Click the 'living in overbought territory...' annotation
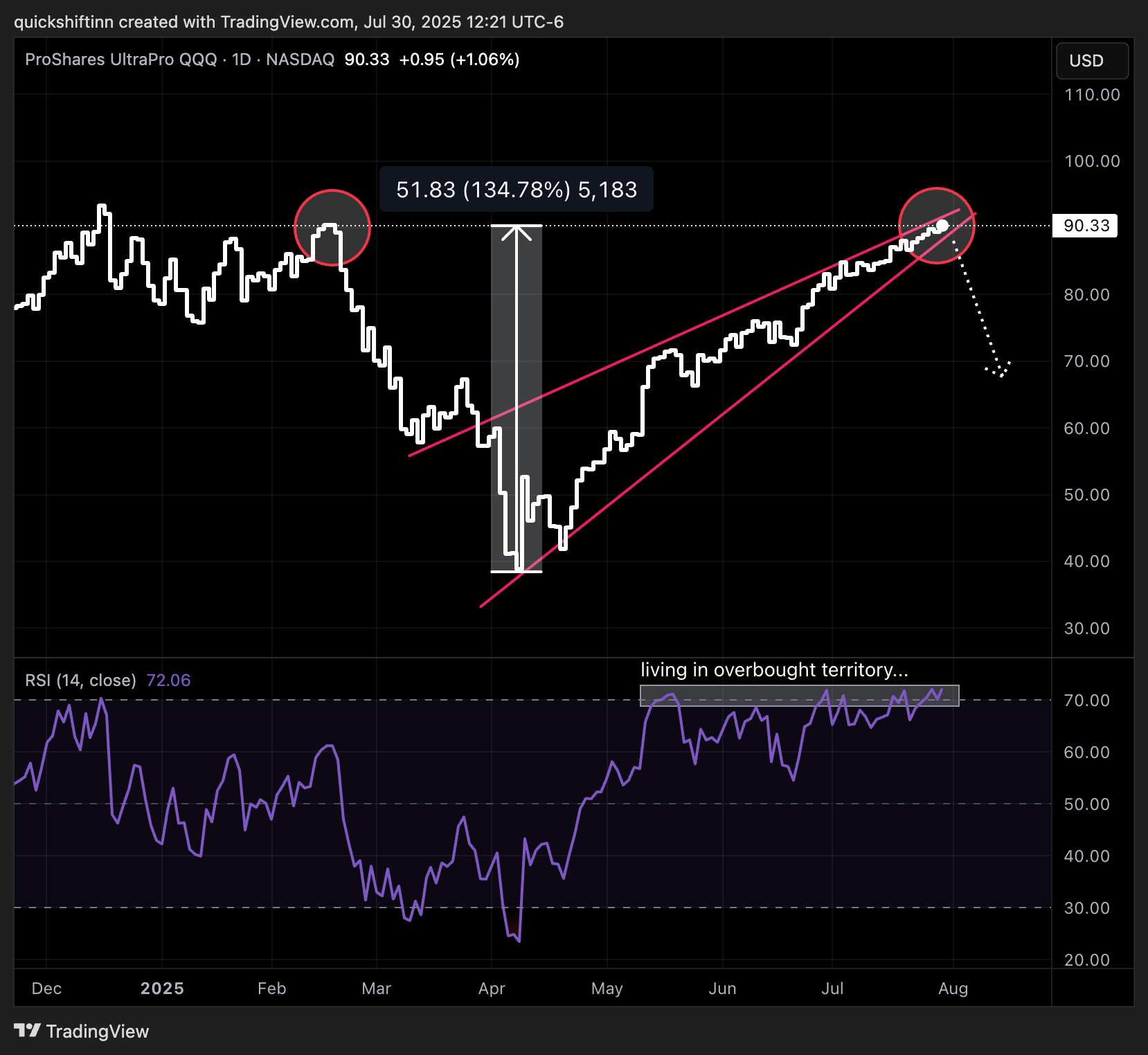Viewport: 1148px width, 1055px height. (x=774, y=670)
